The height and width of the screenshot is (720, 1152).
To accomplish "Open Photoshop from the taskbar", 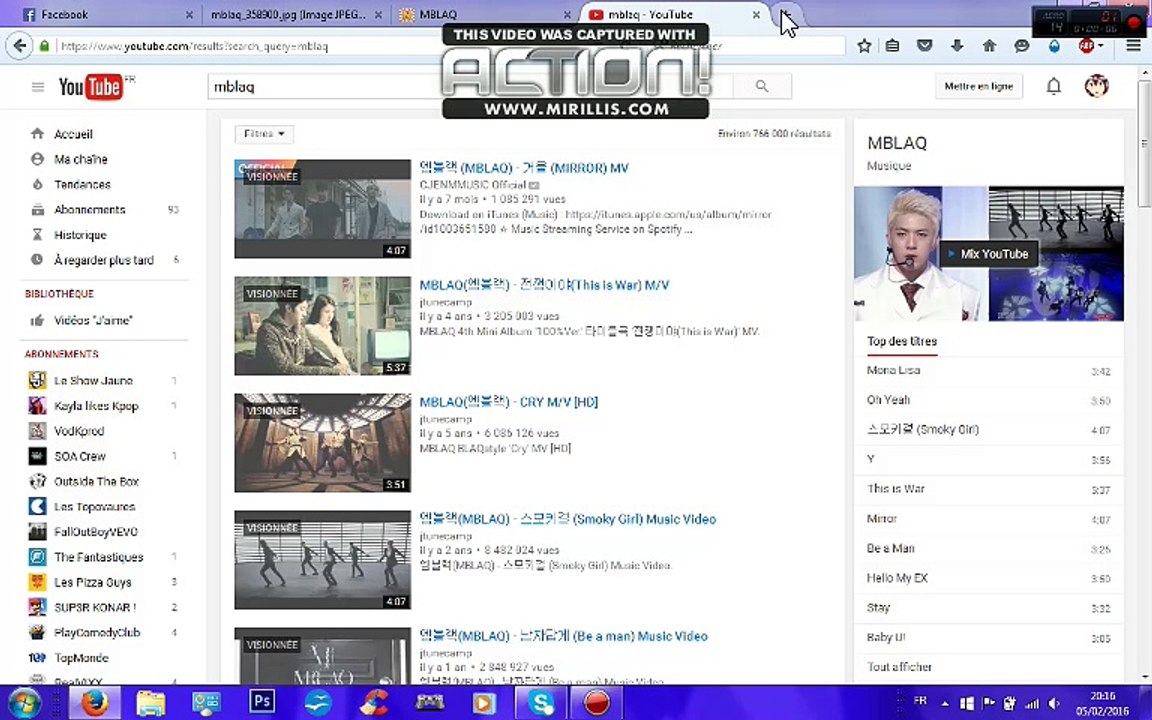I will 262,702.
